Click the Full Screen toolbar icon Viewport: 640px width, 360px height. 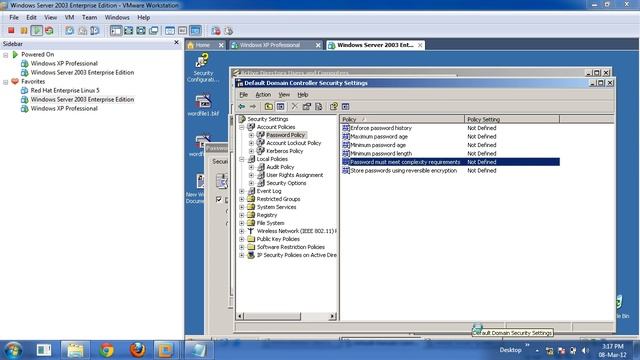[129, 30]
